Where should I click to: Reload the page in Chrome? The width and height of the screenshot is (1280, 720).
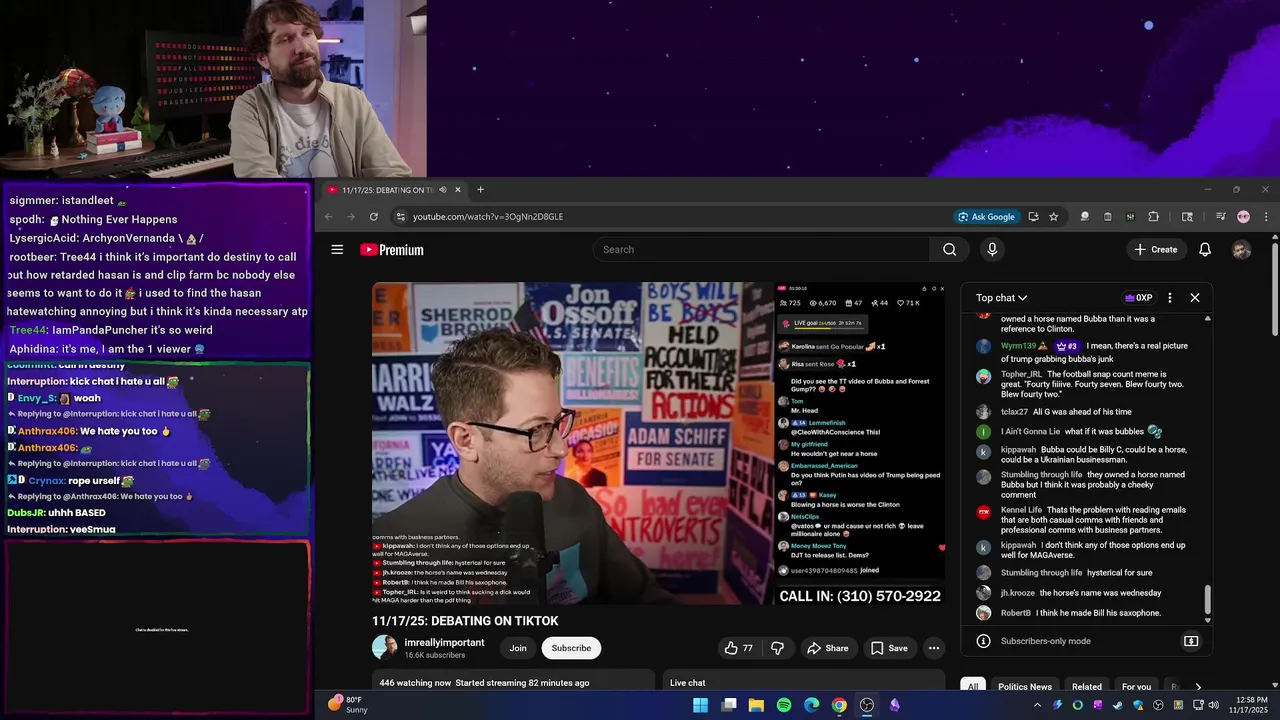pyautogui.click(x=374, y=217)
